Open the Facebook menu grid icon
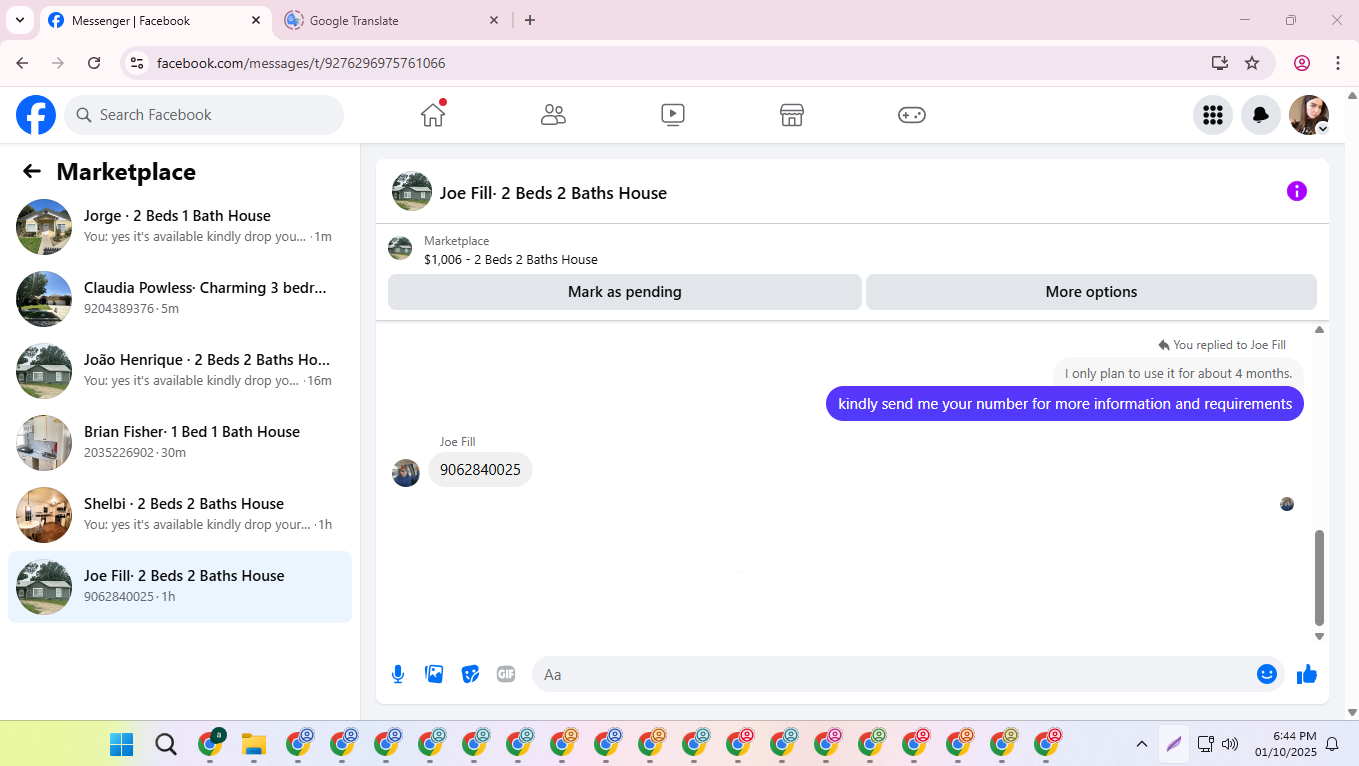The image size is (1359, 766). (x=1213, y=115)
